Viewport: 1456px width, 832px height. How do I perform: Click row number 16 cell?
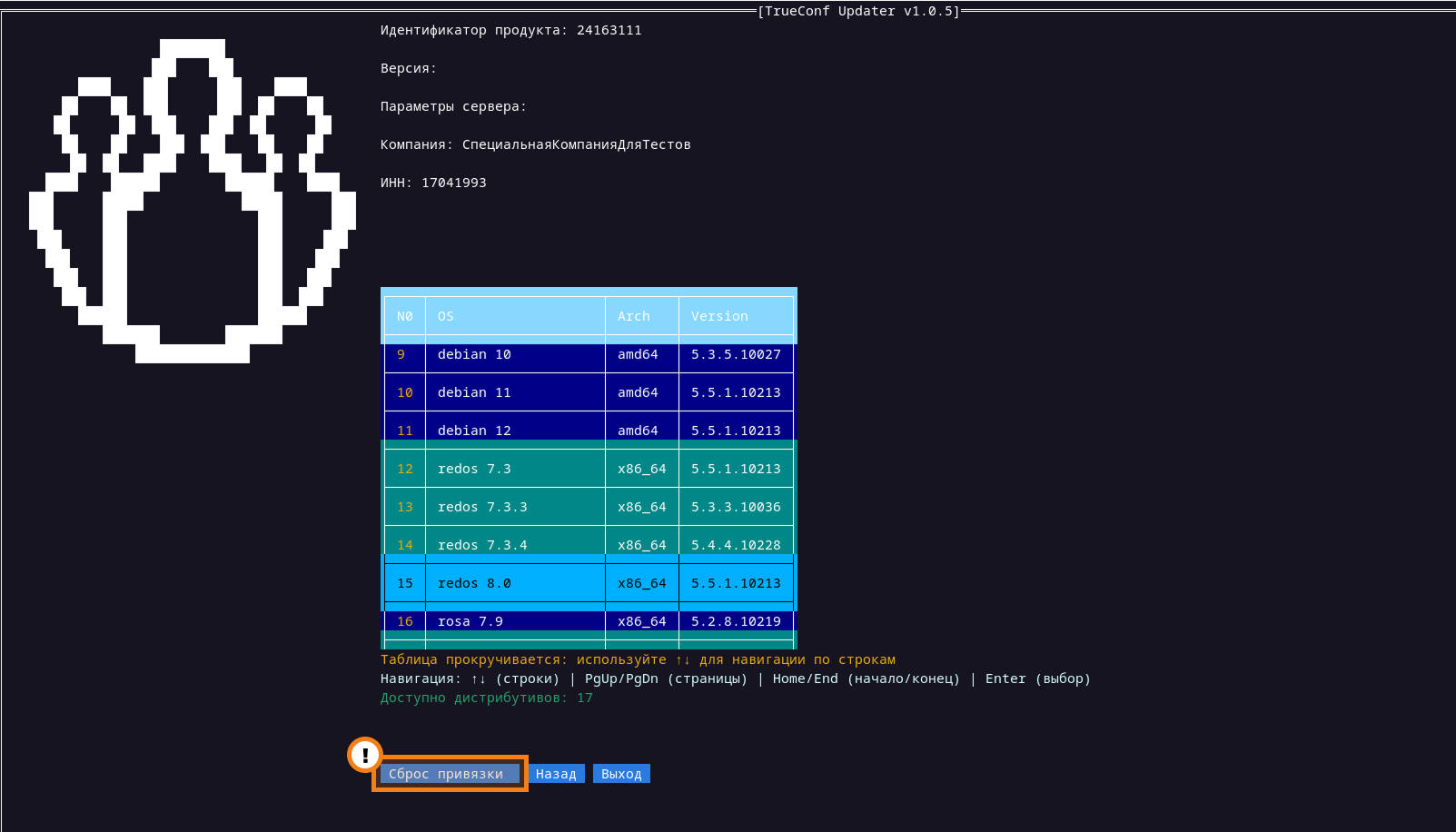click(405, 621)
